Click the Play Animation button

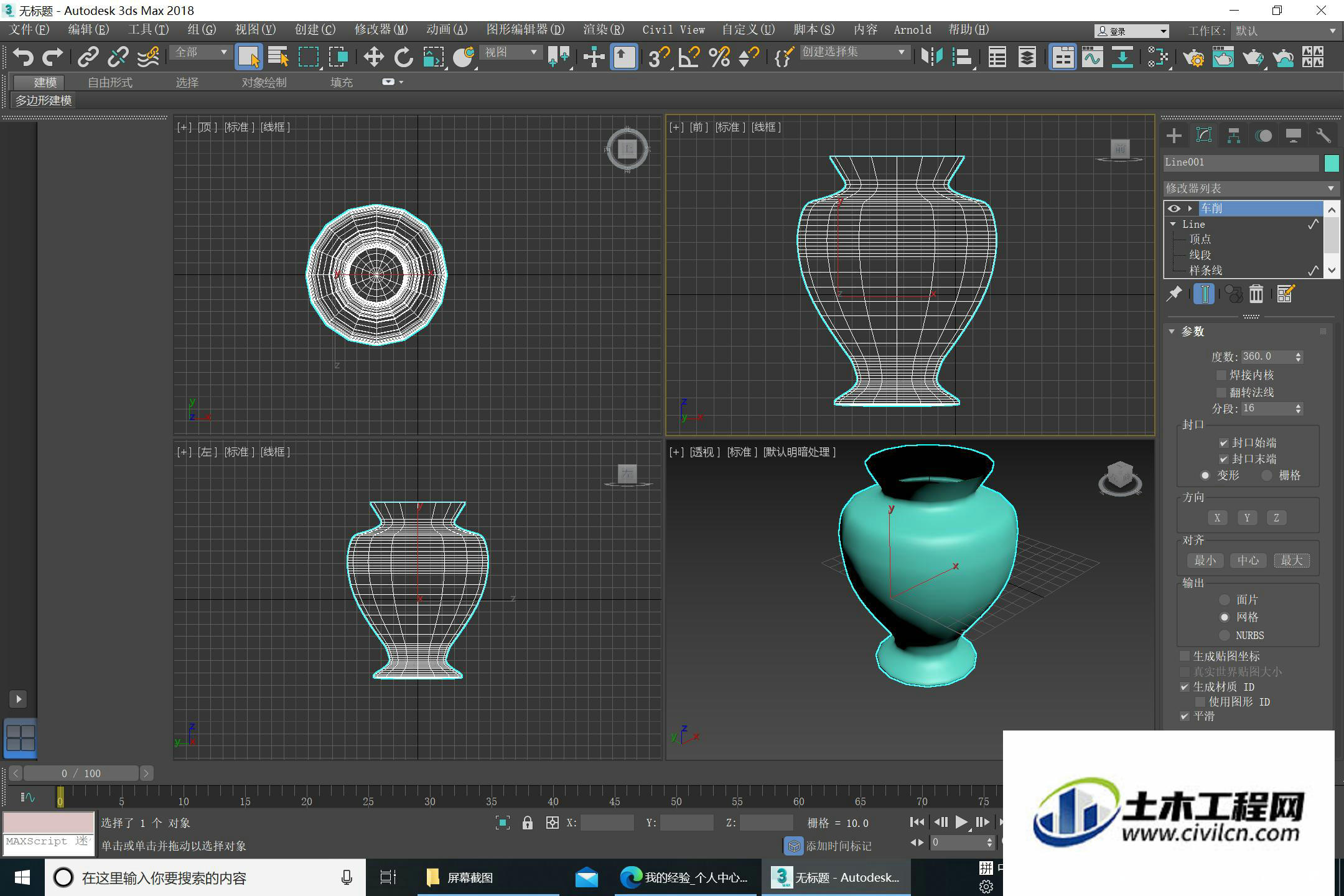(x=961, y=823)
